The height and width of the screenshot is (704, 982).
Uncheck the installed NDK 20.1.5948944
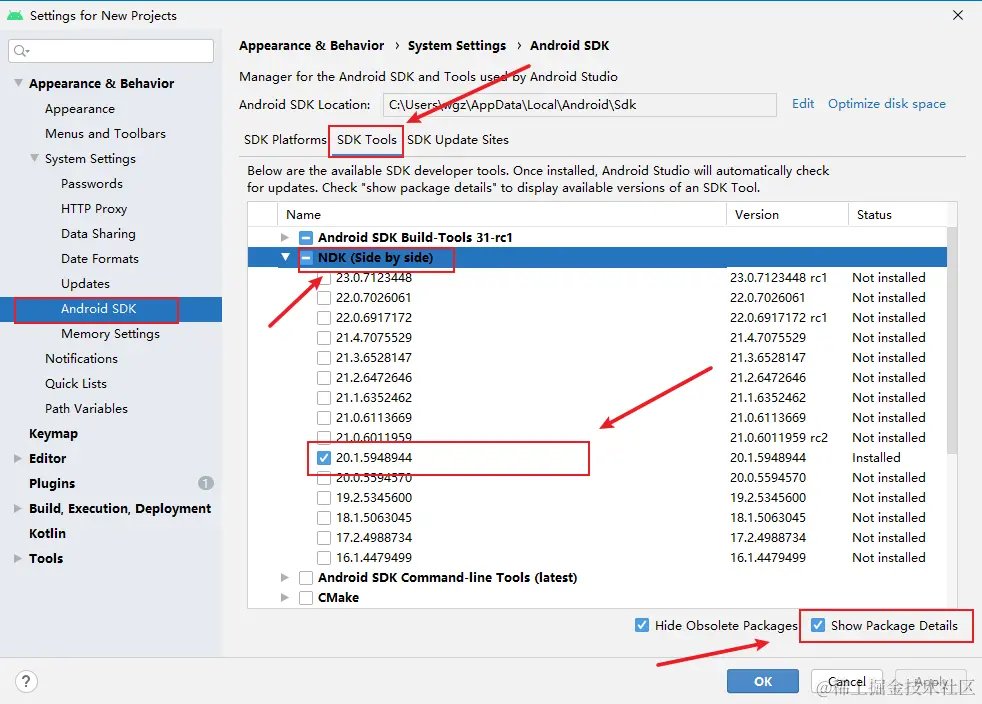click(x=324, y=458)
